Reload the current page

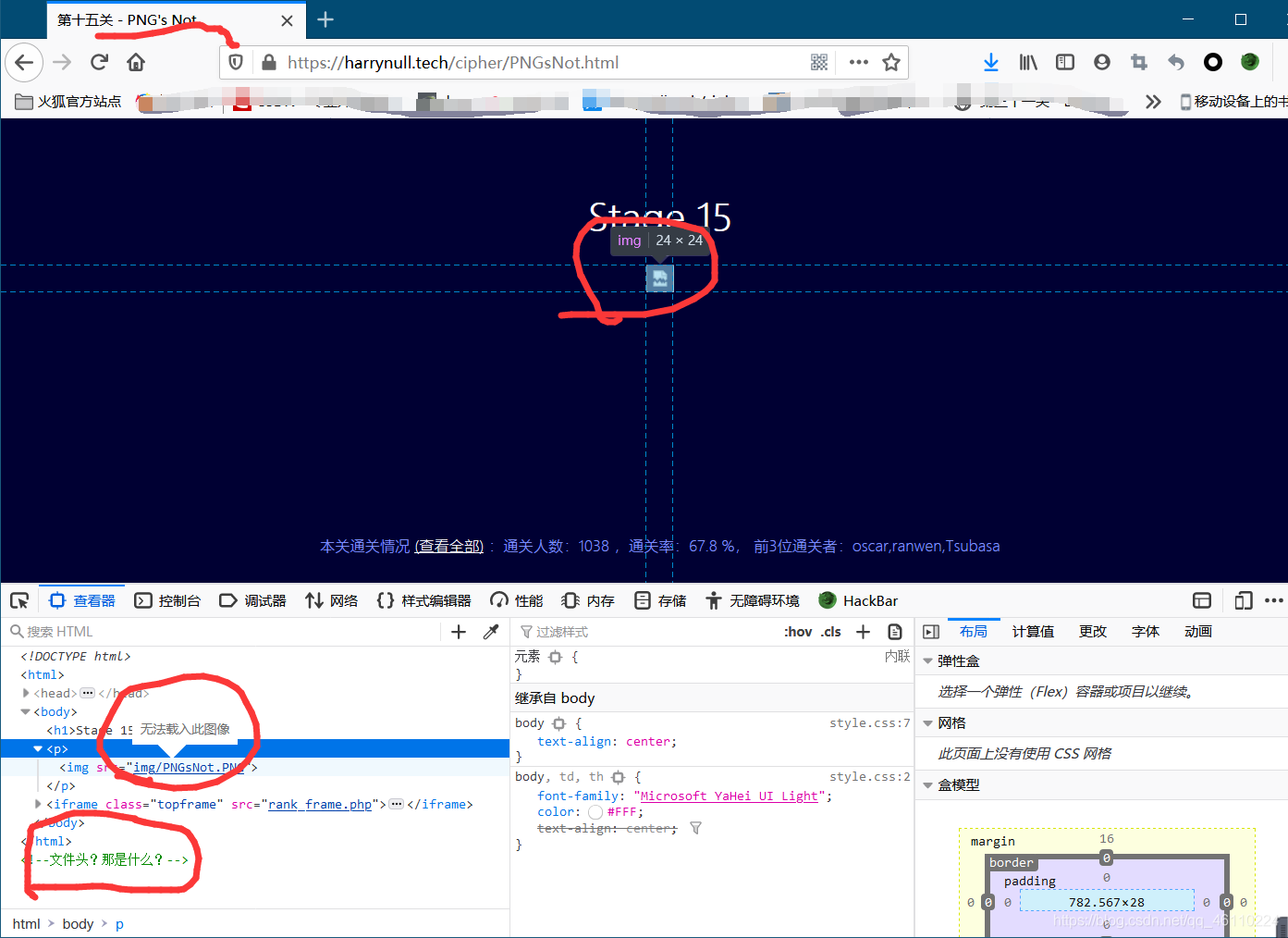(99, 63)
